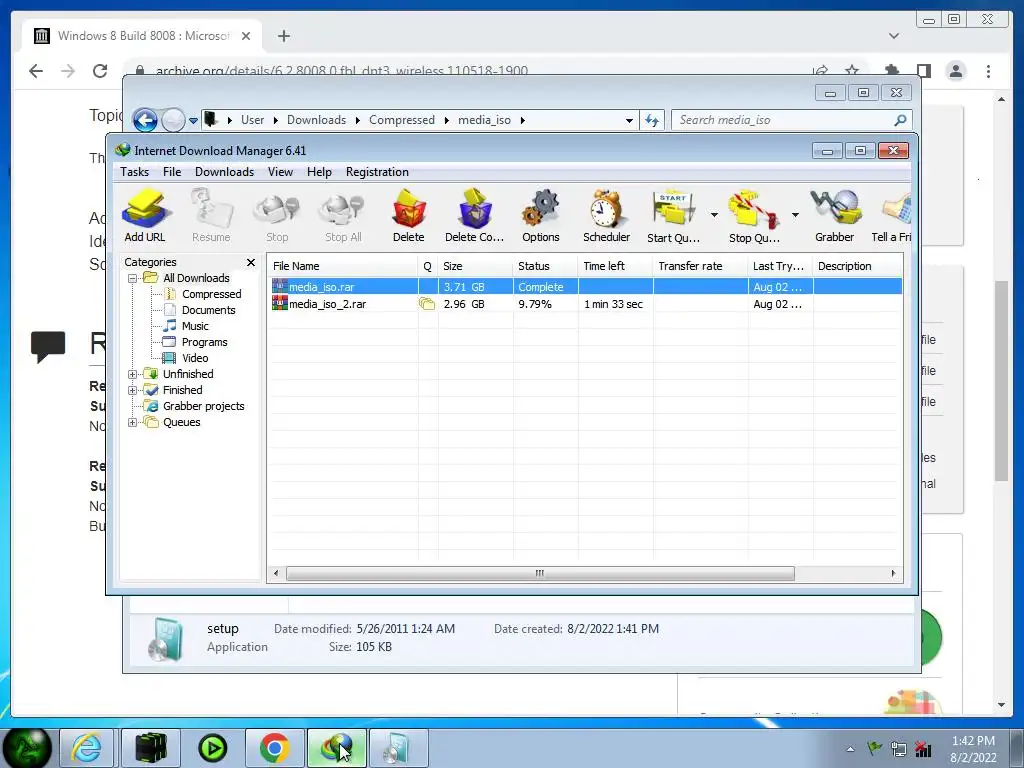Expand the Unfinished category
This screenshot has height=768, width=1024.
click(133, 374)
